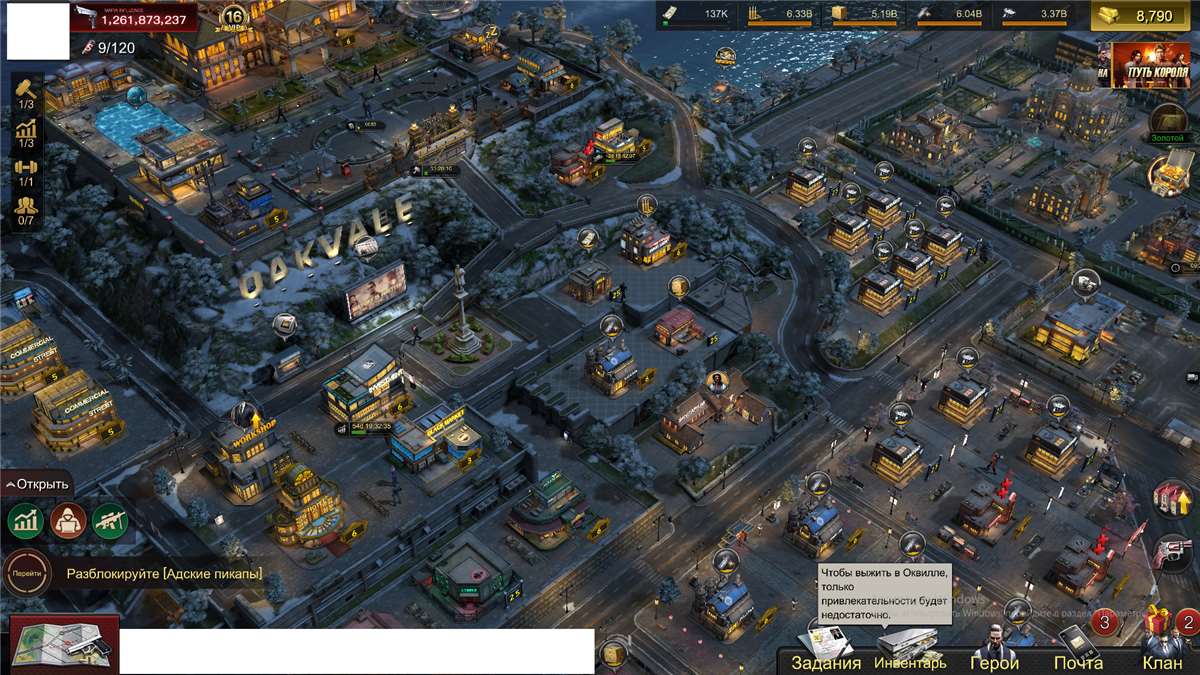
Task: Open the crew members 0/7 icon
Action: pyautogui.click(x=26, y=208)
